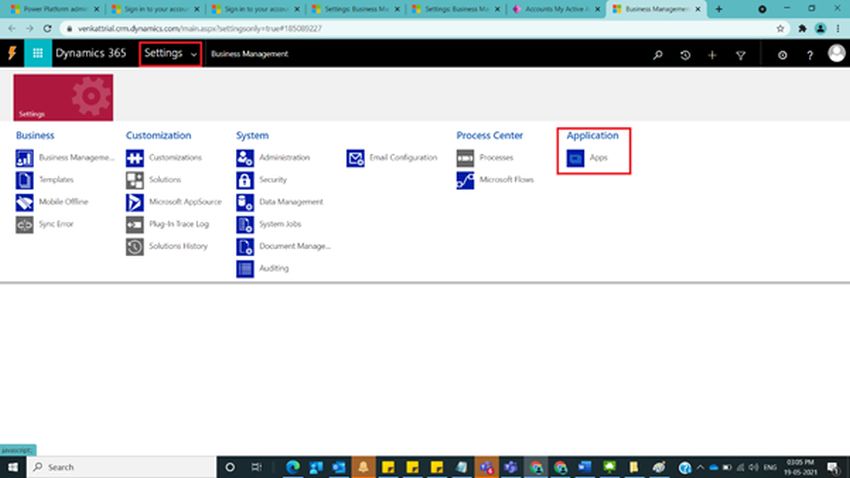Click the browser address bar
The height and width of the screenshot is (478, 850).
[400, 29]
